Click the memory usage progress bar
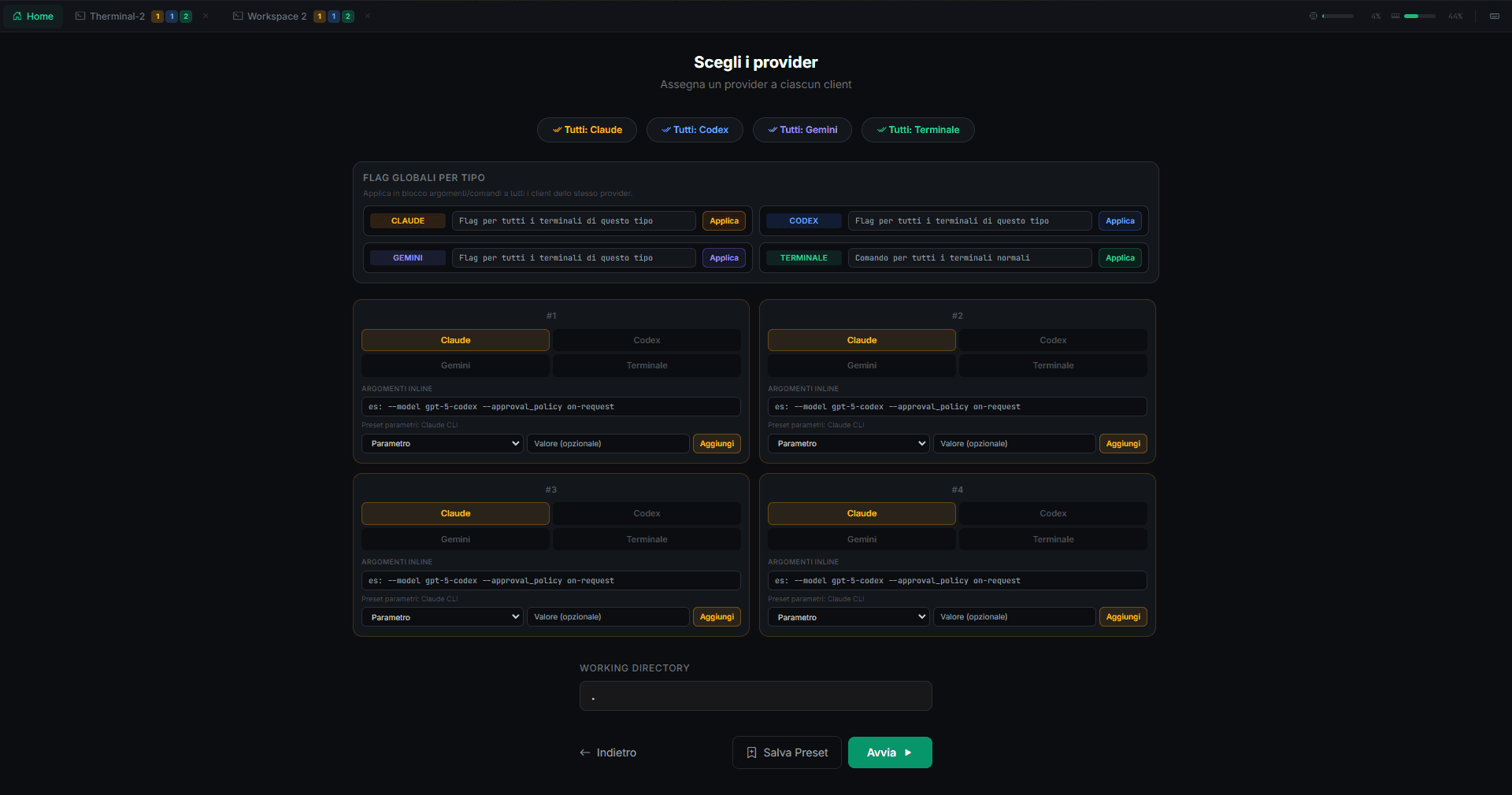This screenshot has height=795, width=1512. tap(1419, 17)
